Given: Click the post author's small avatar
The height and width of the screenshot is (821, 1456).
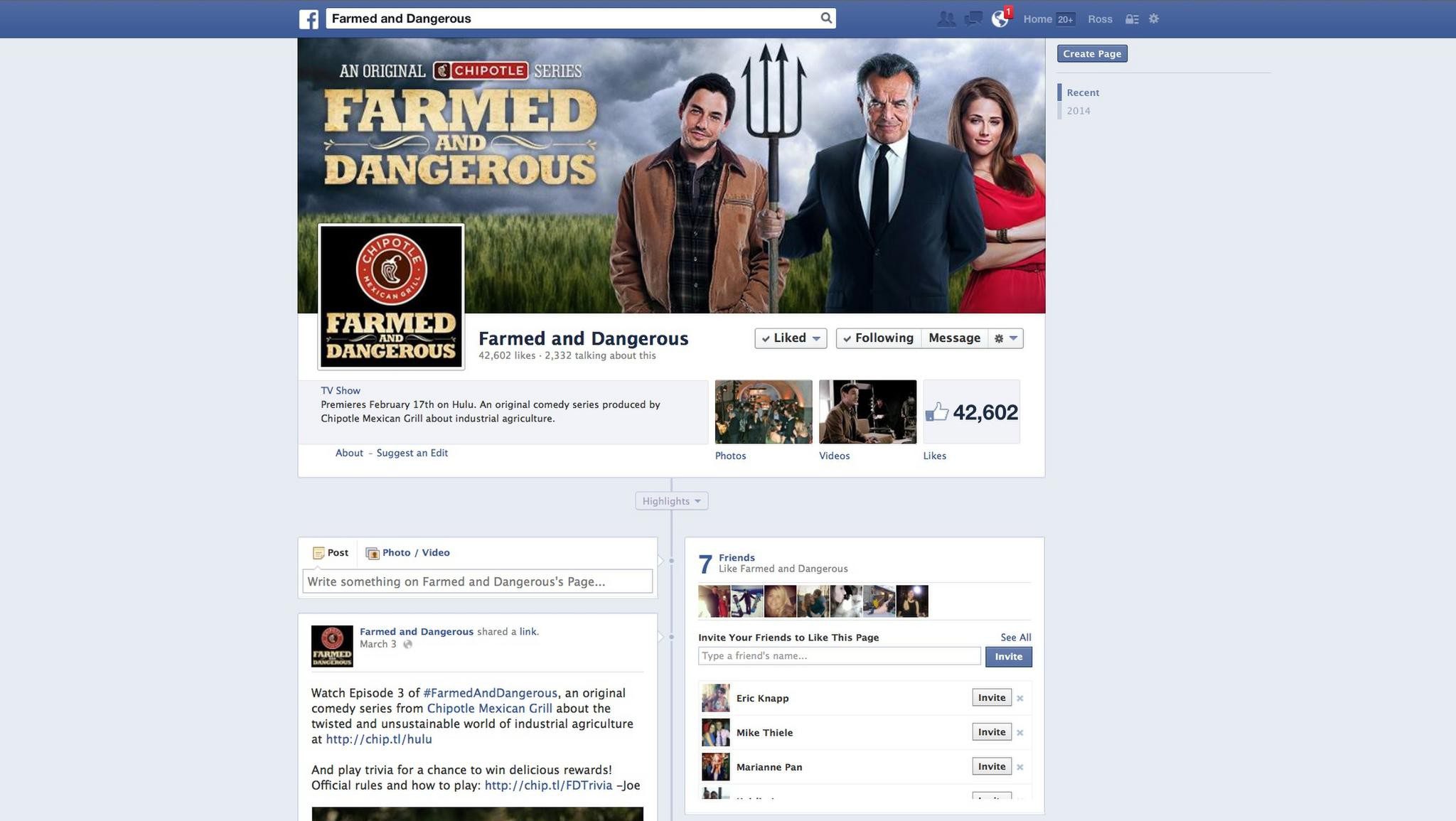Looking at the screenshot, I should [x=332, y=645].
